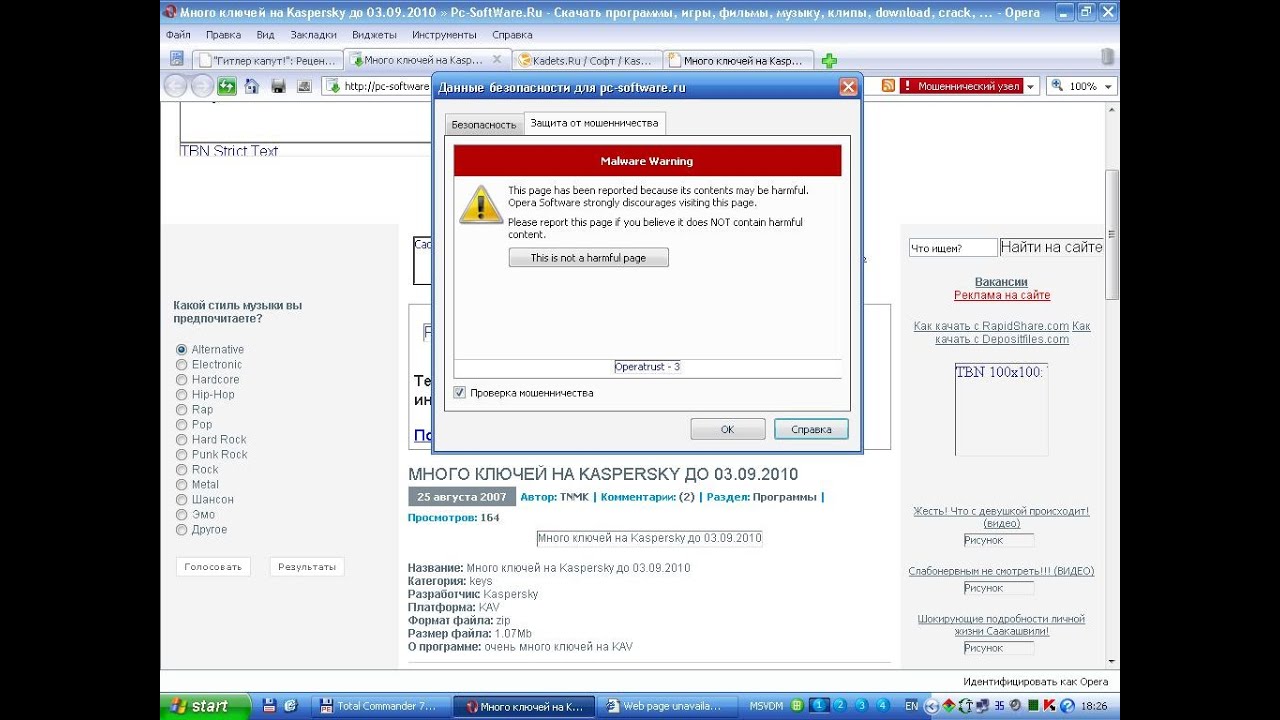Viewport: 1280px width, 720px height.
Task: Open Правка menu
Action: [223, 34]
